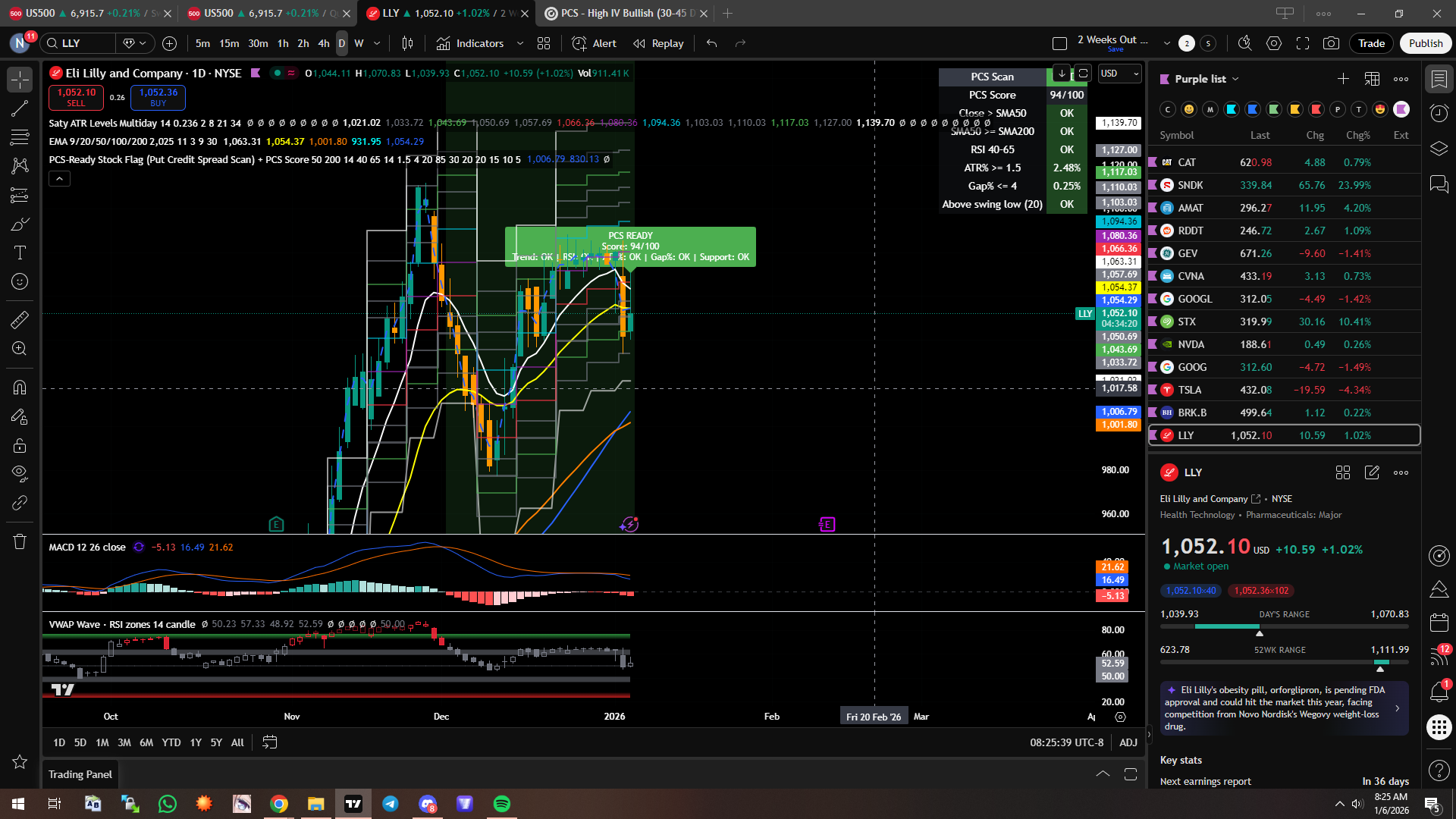The width and height of the screenshot is (1456, 819).
Task: Open the chart layout grid selector
Action: [544, 43]
